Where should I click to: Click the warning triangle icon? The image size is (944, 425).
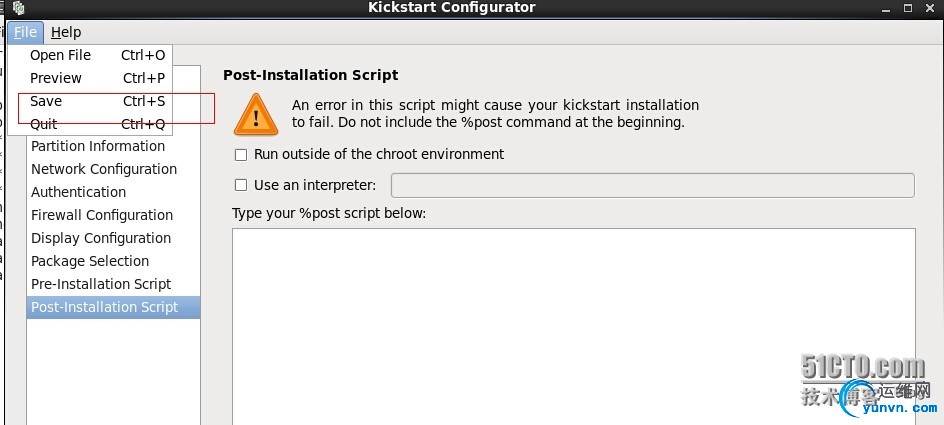click(x=256, y=114)
